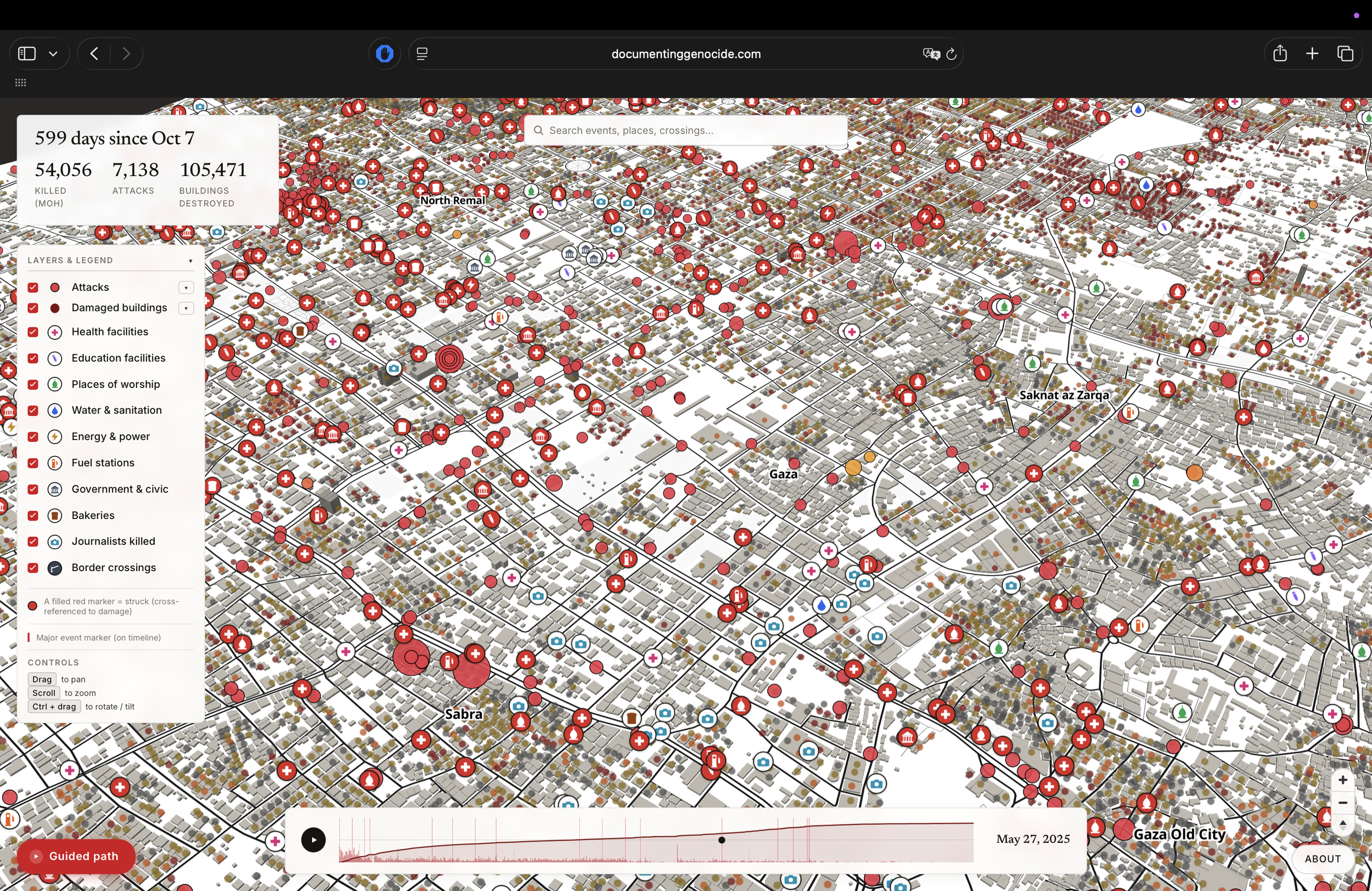Open the blue privacy shield icon
Viewport: 1372px width, 891px height.
[385, 54]
